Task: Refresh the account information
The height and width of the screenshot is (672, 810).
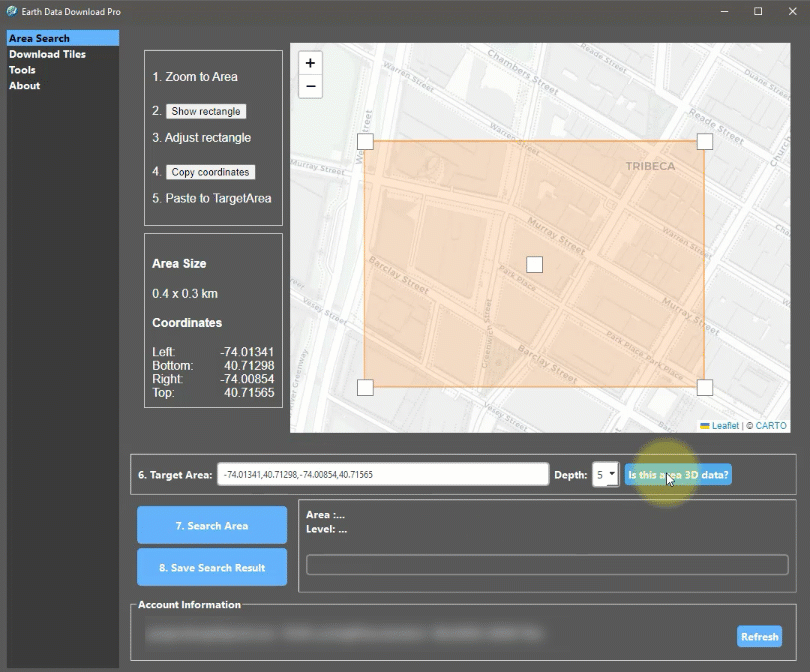Action: (x=759, y=636)
